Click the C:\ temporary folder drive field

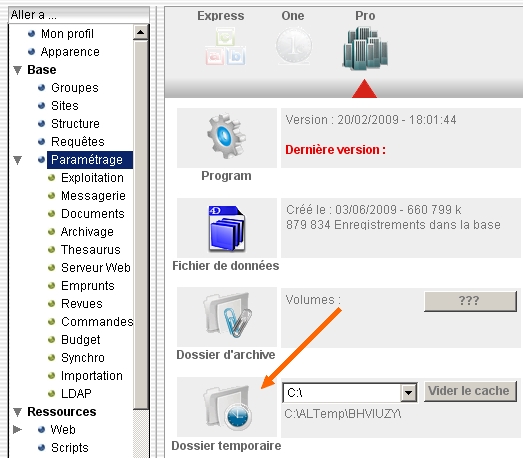(342, 393)
